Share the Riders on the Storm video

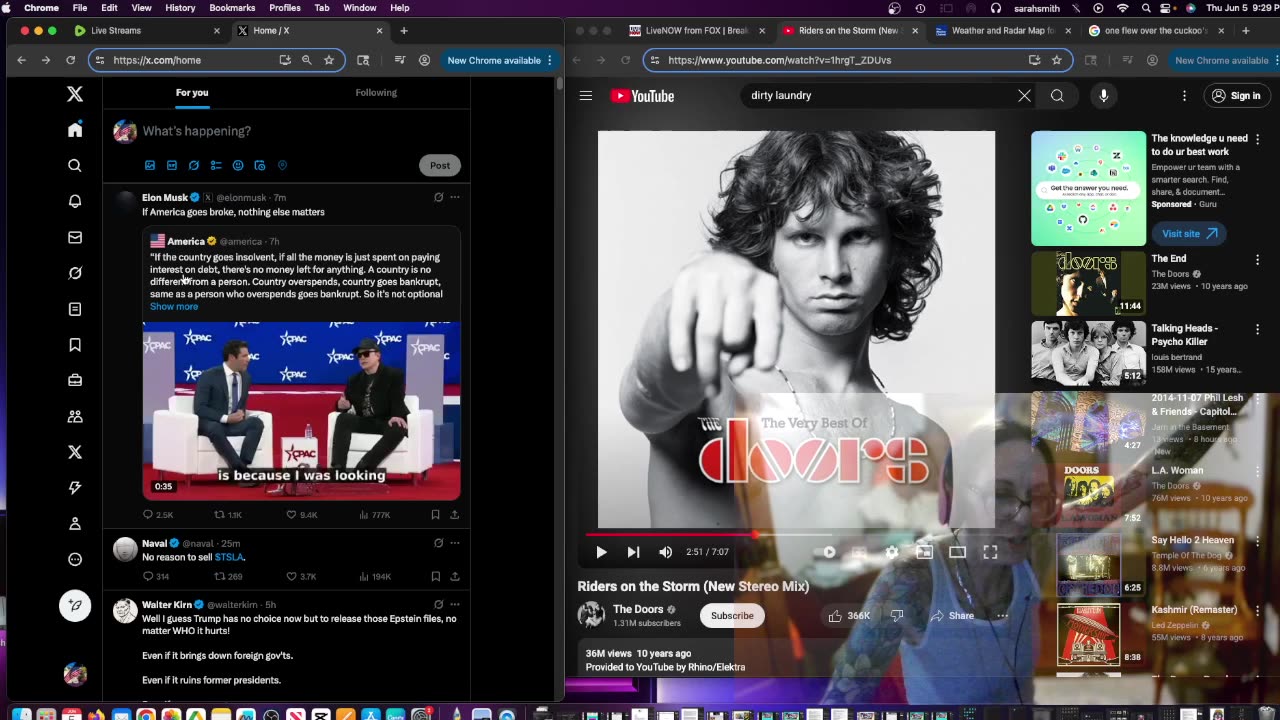tap(951, 616)
